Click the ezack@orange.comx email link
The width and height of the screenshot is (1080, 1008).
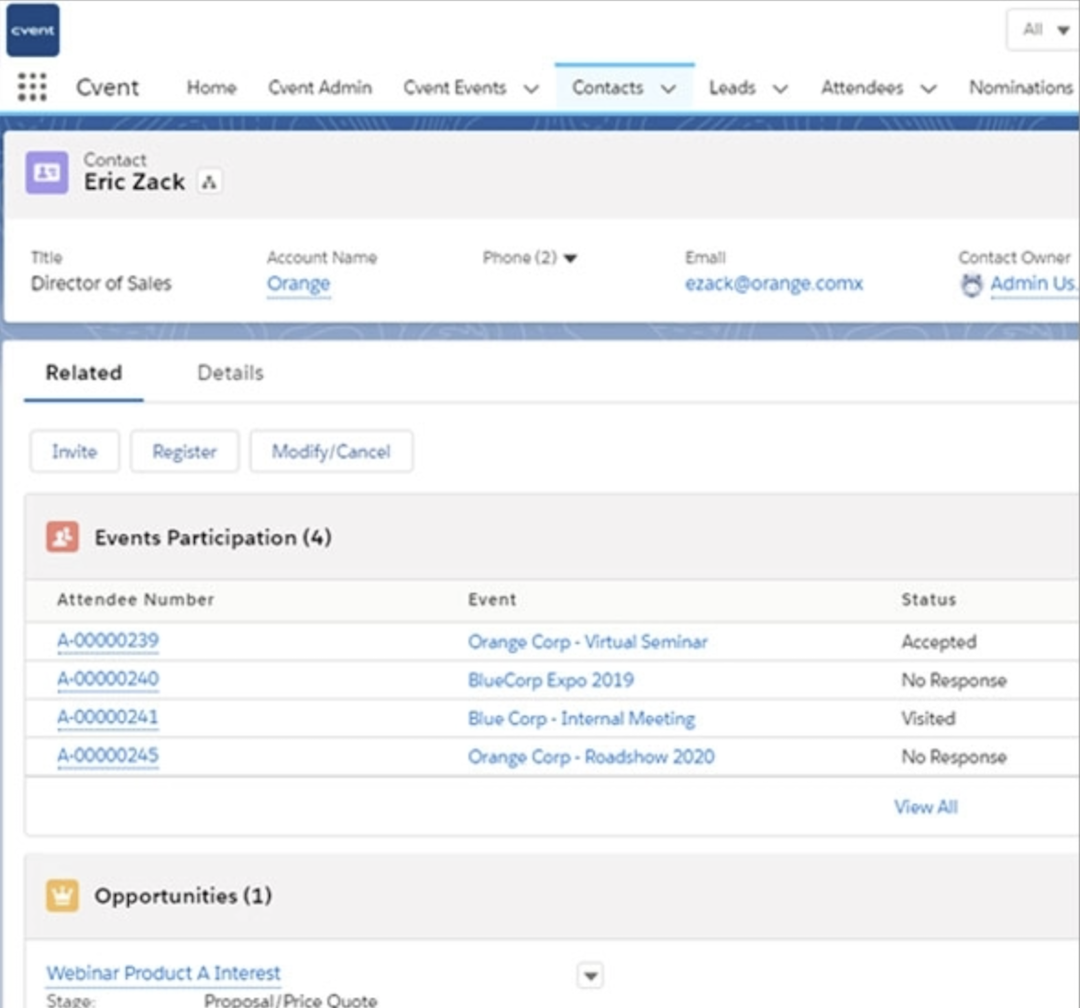pyautogui.click(x=773, y=283)
